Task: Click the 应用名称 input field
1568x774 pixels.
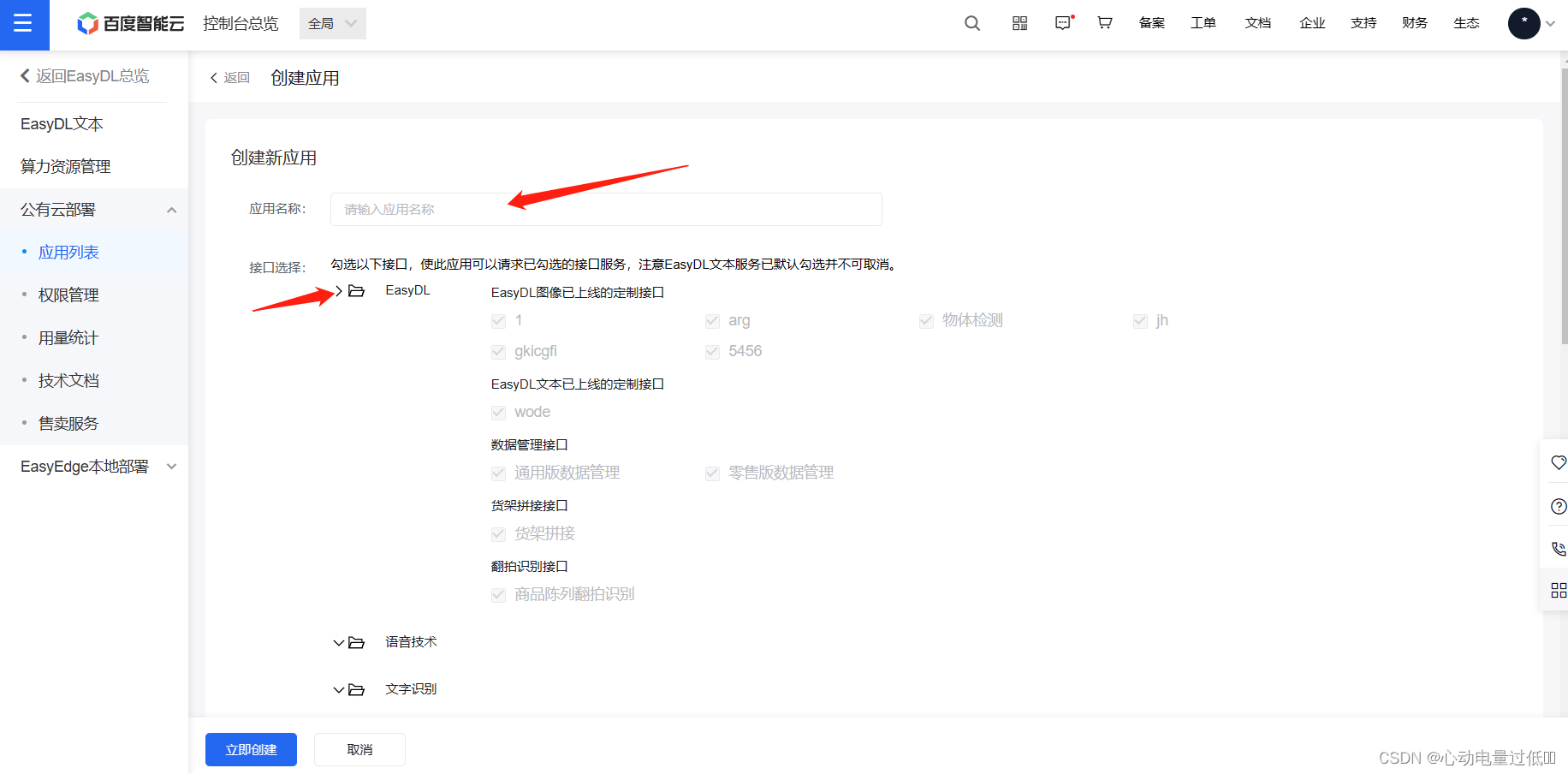Action: click(606, 210)
